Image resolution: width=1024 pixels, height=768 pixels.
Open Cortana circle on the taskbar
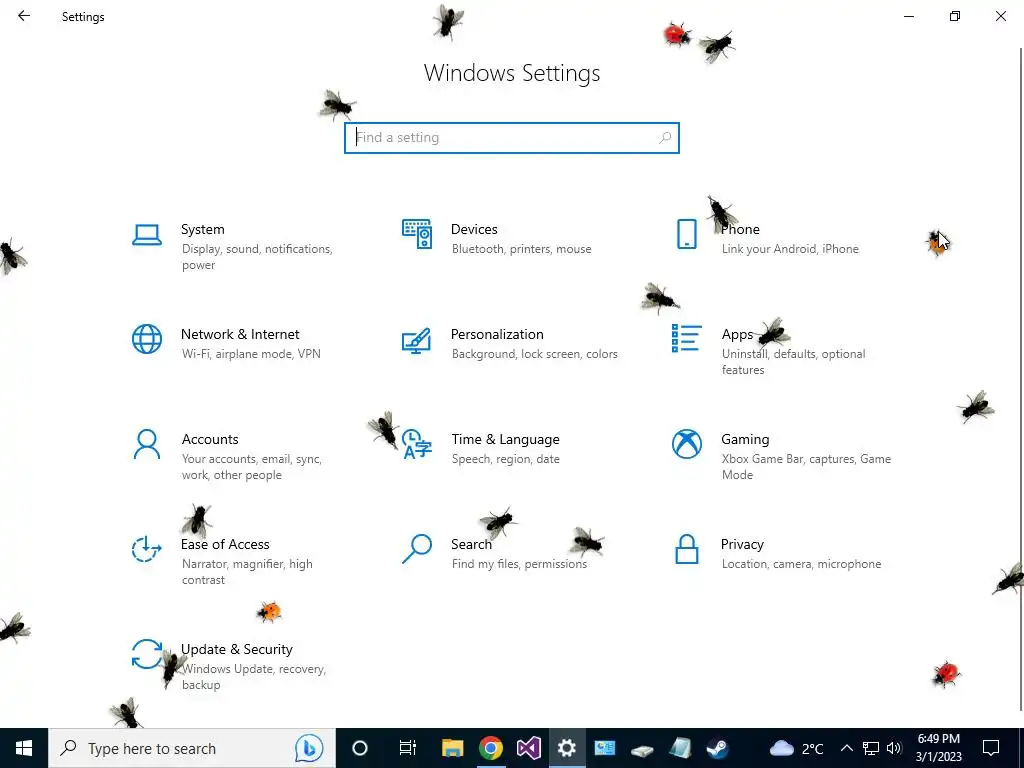point(360,748)
